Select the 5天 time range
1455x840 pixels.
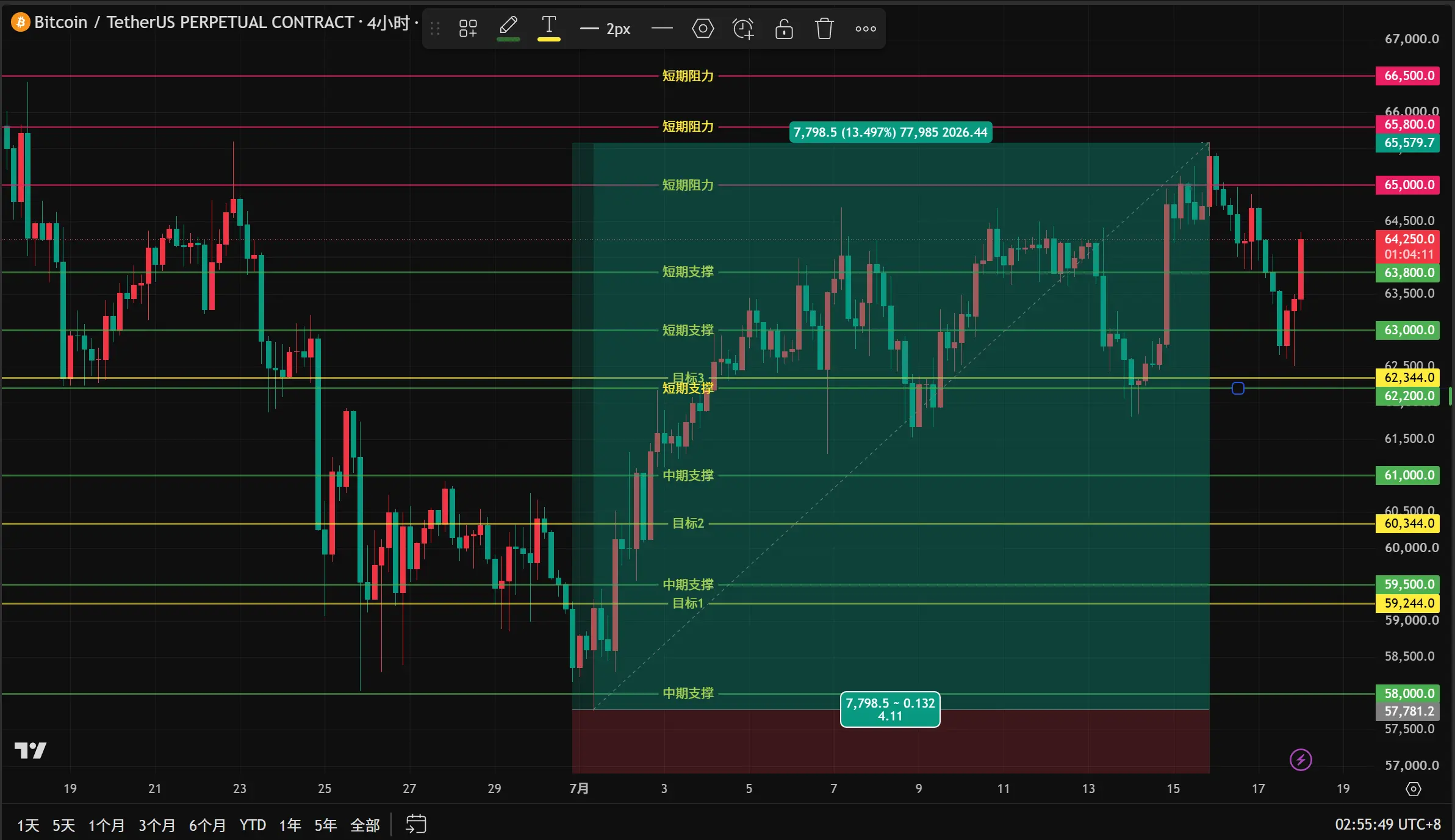tap(63, 825)
